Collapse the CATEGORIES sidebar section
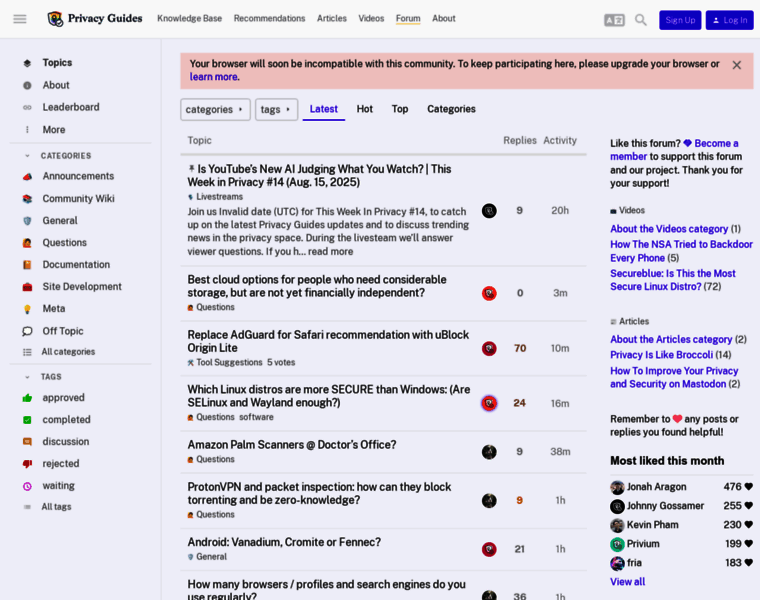 [x=65, y=156]
